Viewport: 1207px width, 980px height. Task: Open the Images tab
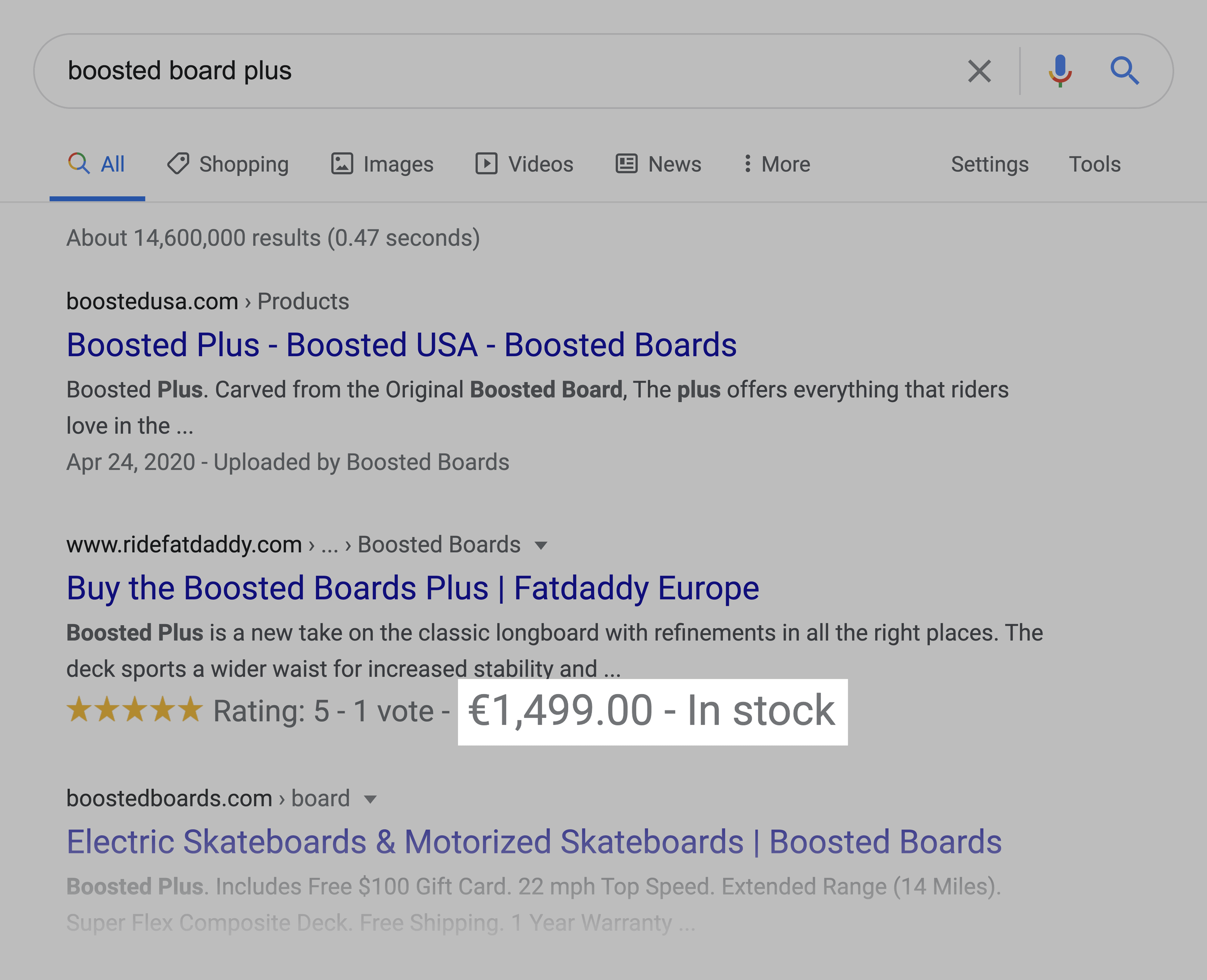pos(382,164)
